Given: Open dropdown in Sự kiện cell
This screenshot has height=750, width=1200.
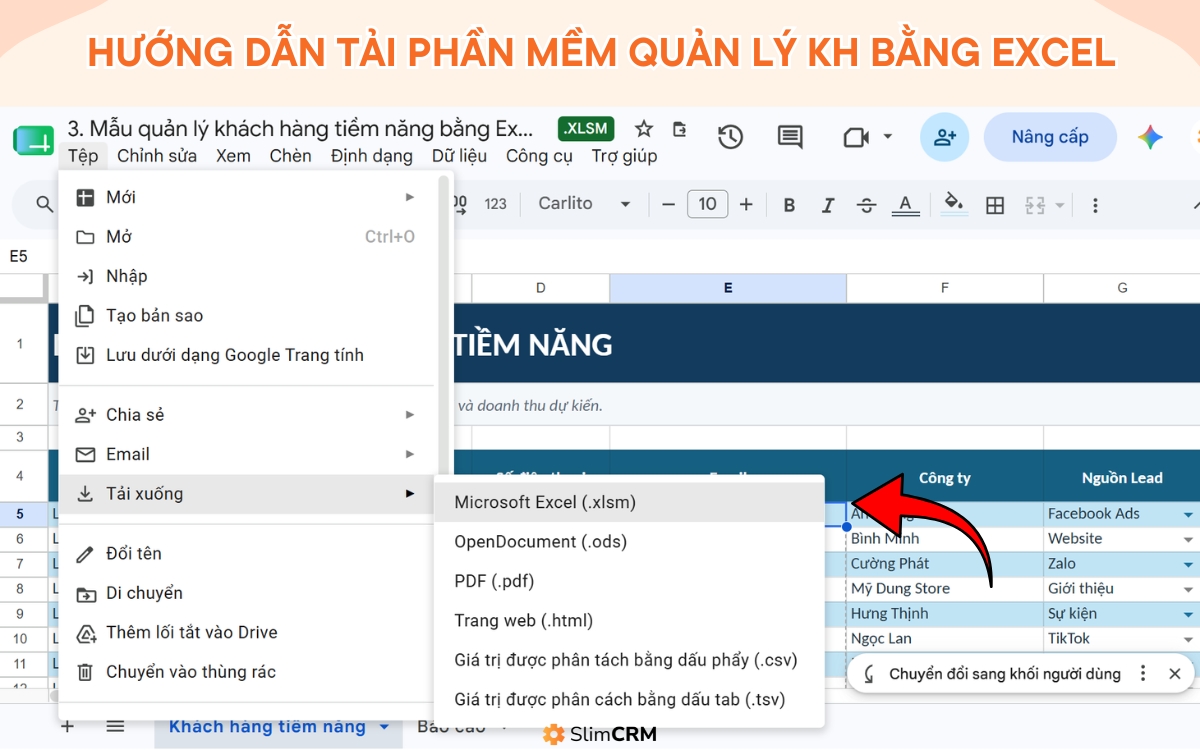Looking at the screenshot, I should point(1188,614).
